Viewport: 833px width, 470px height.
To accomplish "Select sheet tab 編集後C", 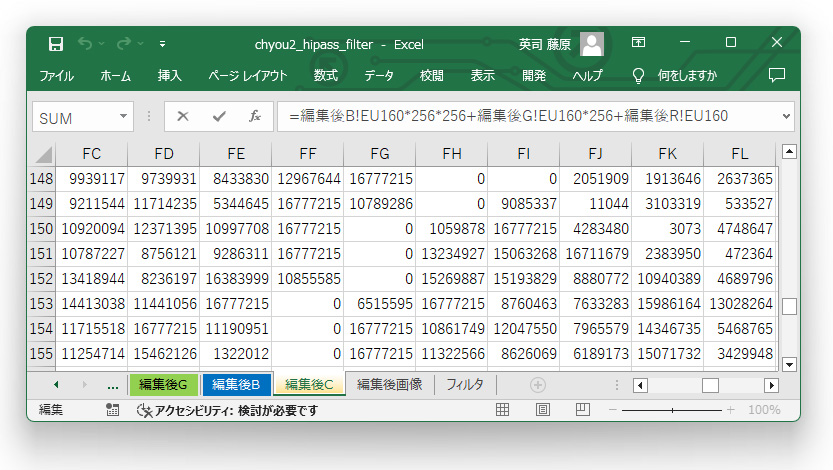I will (x=309, y=384).
